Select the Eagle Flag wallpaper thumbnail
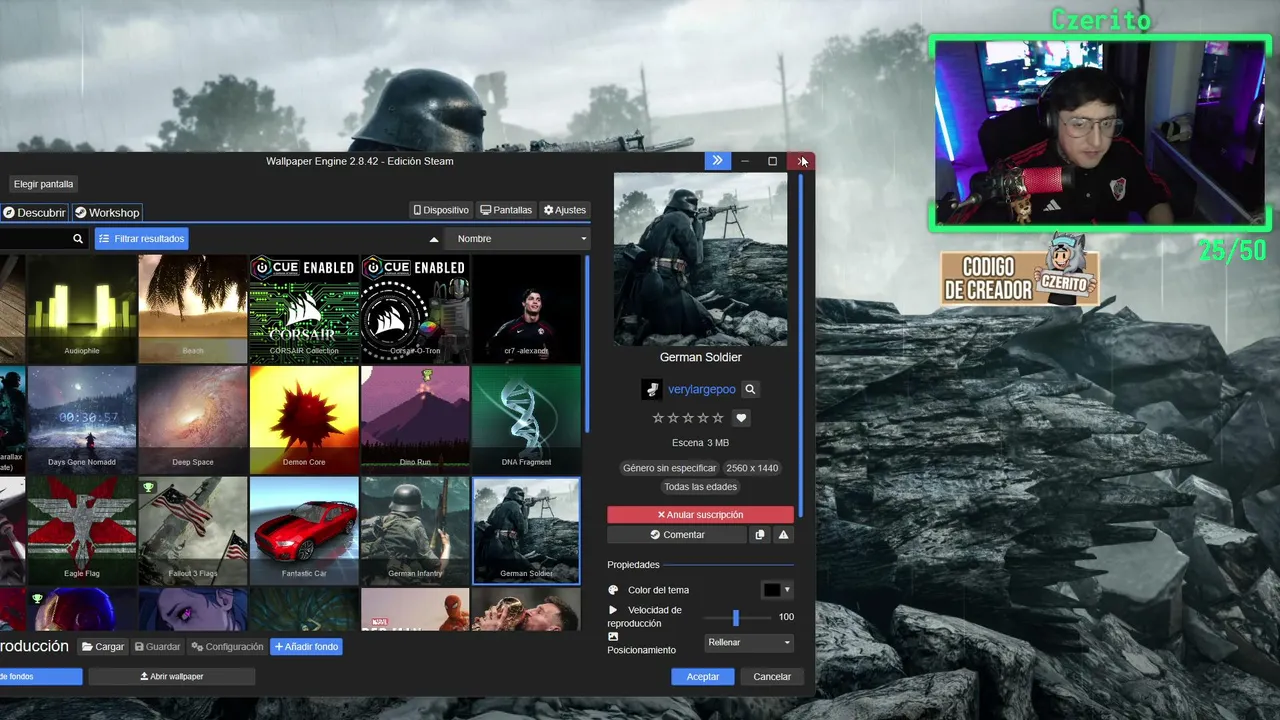This screenshot has height=720, width=1280. coord(82,530)
